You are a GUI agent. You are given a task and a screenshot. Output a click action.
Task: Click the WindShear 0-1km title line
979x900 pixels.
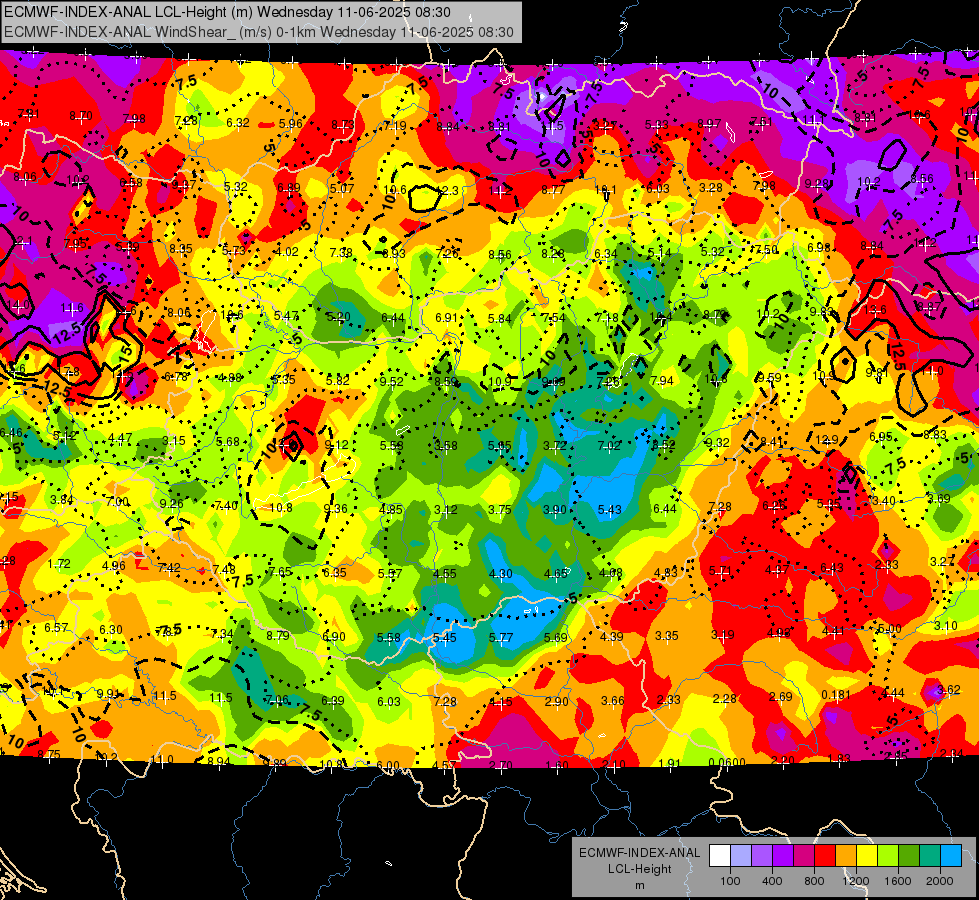[x=258, y=32]
